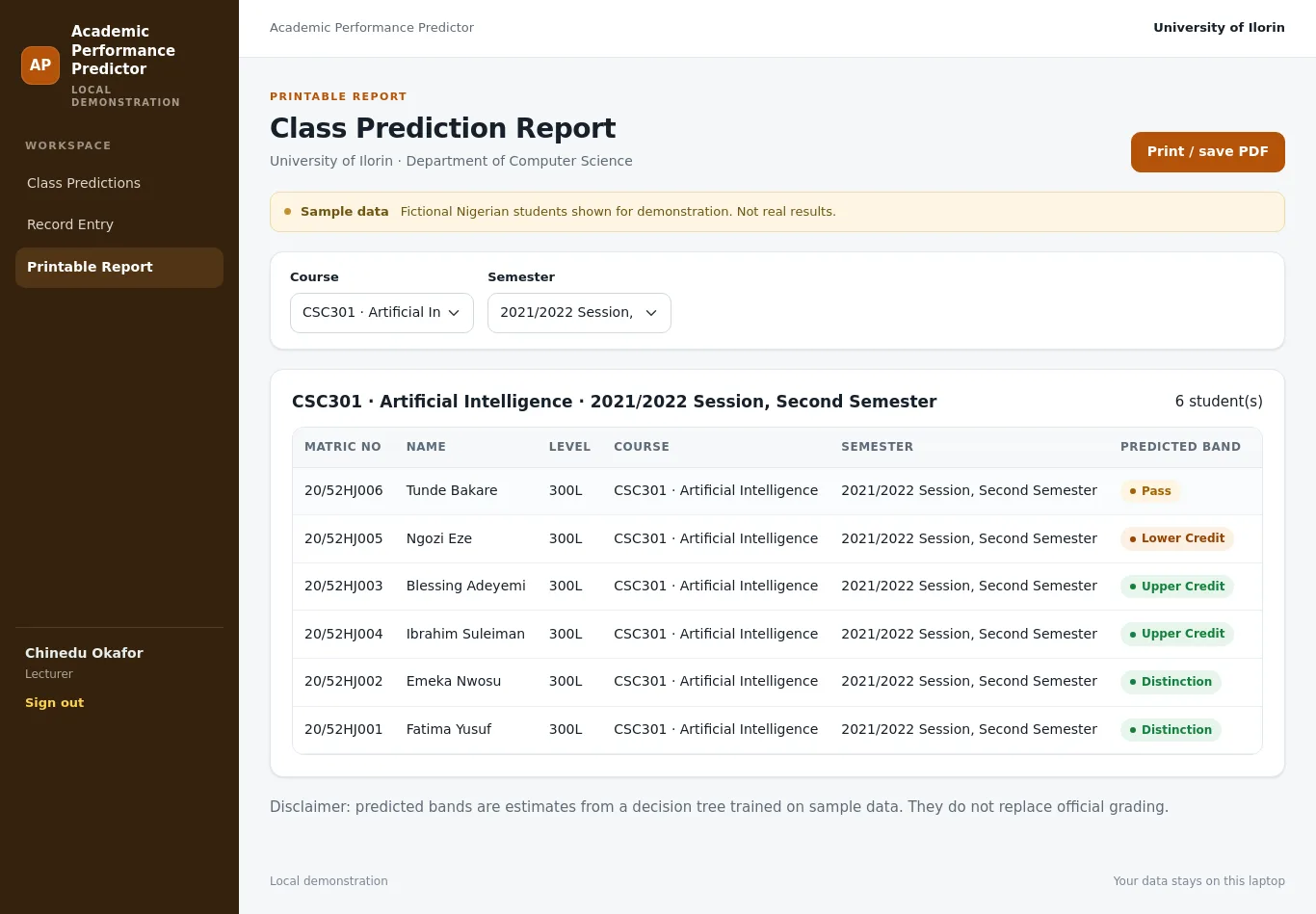Click the Pass band badge
Viewport: 1316px width, 914px height.
tap(1150, 491)
